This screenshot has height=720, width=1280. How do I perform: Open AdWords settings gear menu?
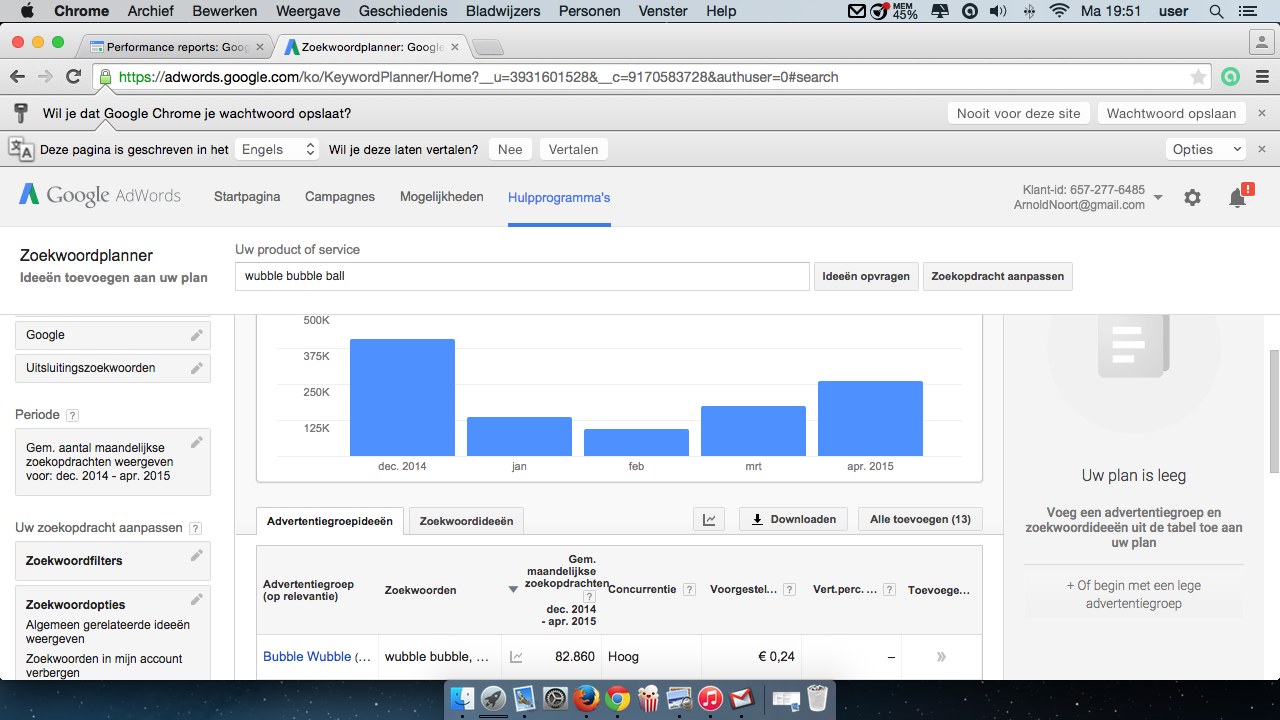pyautogui.click(x=1192, y=198)
